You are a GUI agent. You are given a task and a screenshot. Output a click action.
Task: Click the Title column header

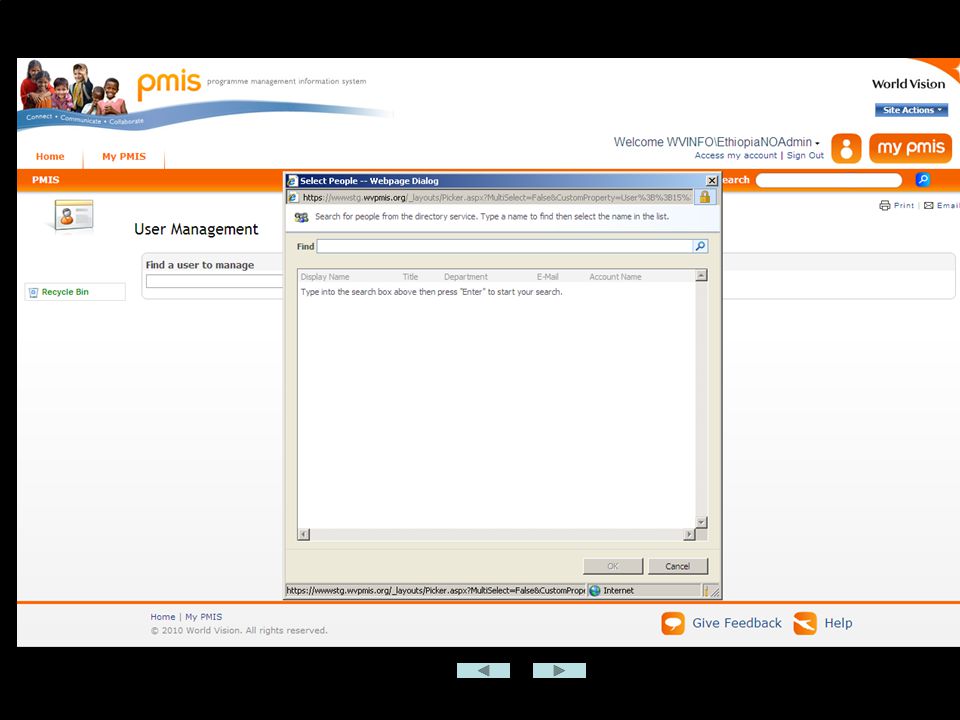coord(410,277)
